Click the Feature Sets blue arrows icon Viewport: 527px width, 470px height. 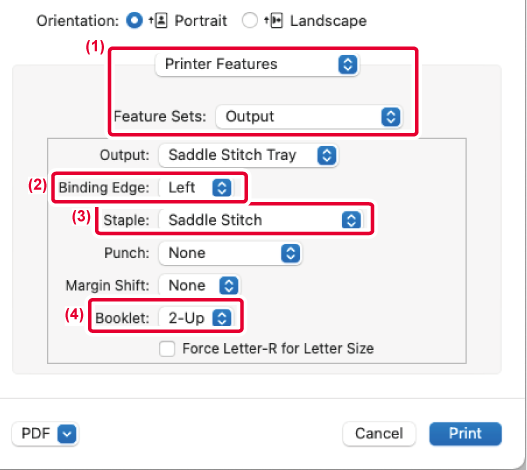(391, 117)
